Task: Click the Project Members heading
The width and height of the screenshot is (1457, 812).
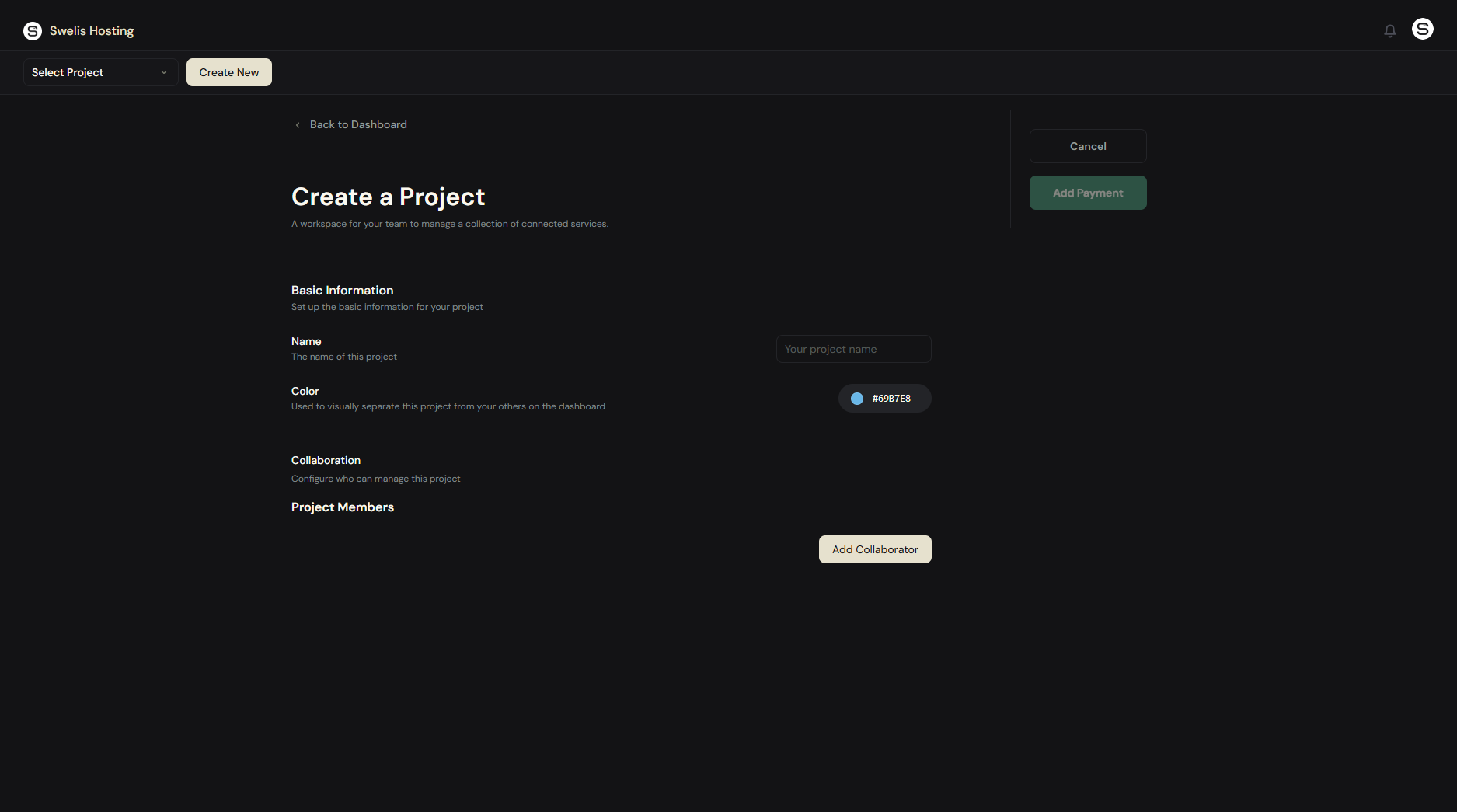Action: tap(342, 507)
